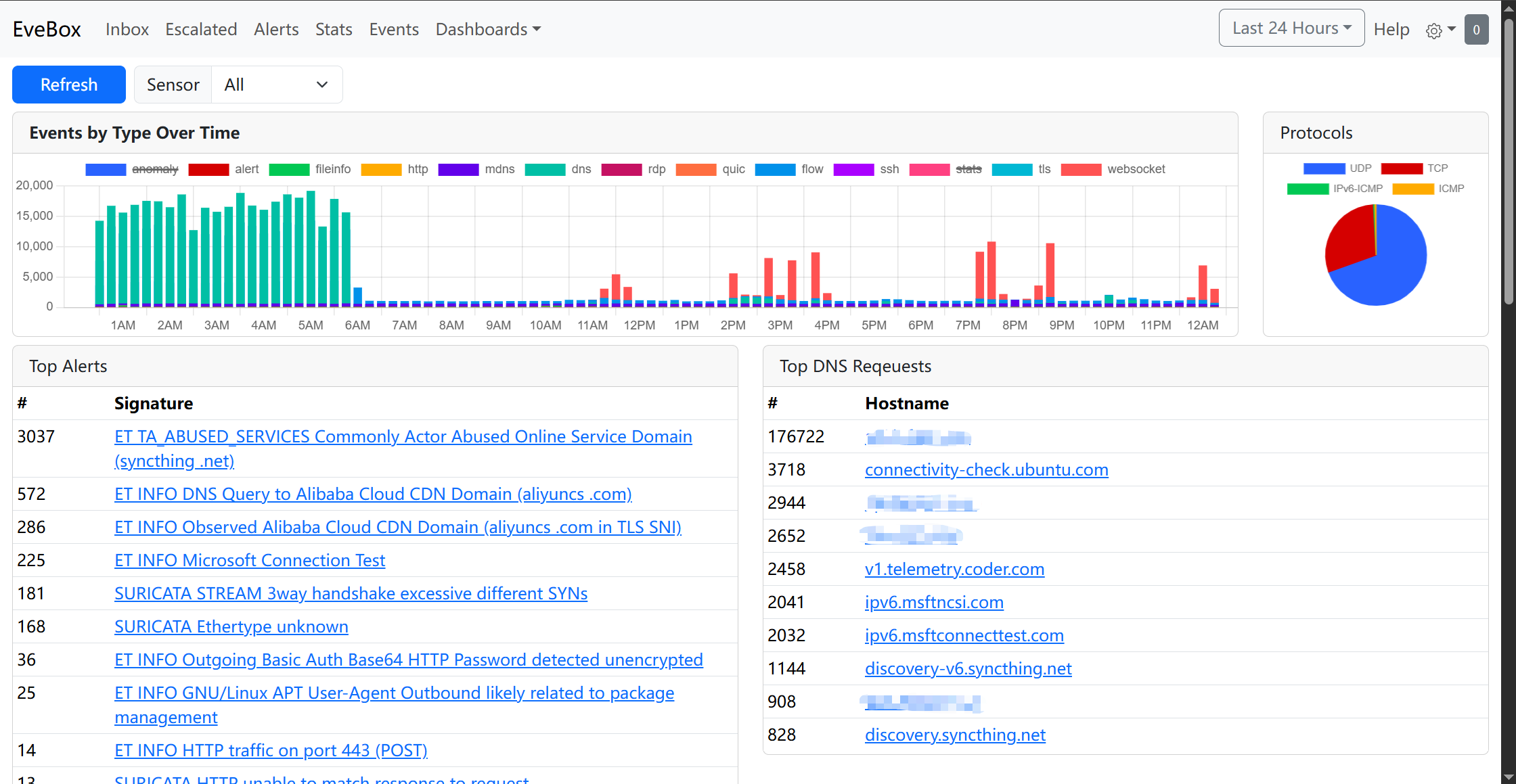Click the EveBox logo
Image resolution: width=1516 pixels, height=784 pixels.
[47, 29]
